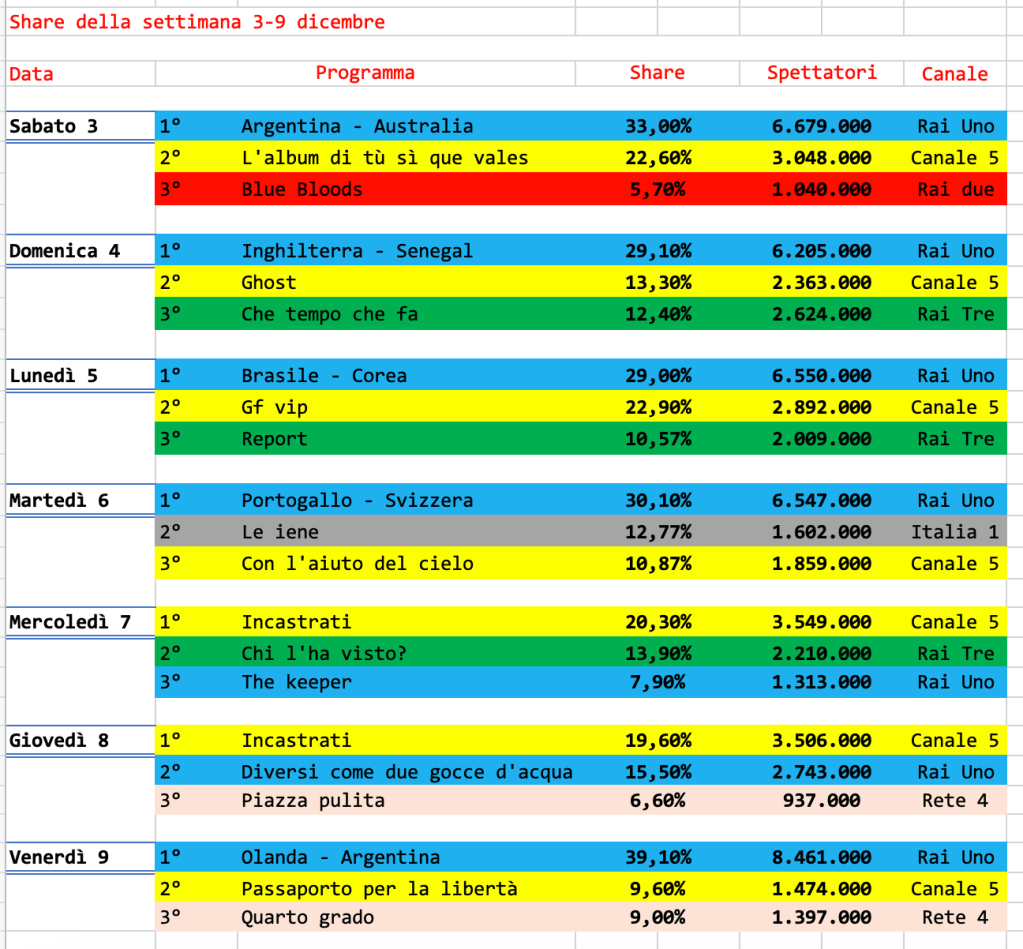Viewport: 1023px width, 949px height.
Task: Select the red 'Blue Bloods' cell
Action: pos(302,189)
